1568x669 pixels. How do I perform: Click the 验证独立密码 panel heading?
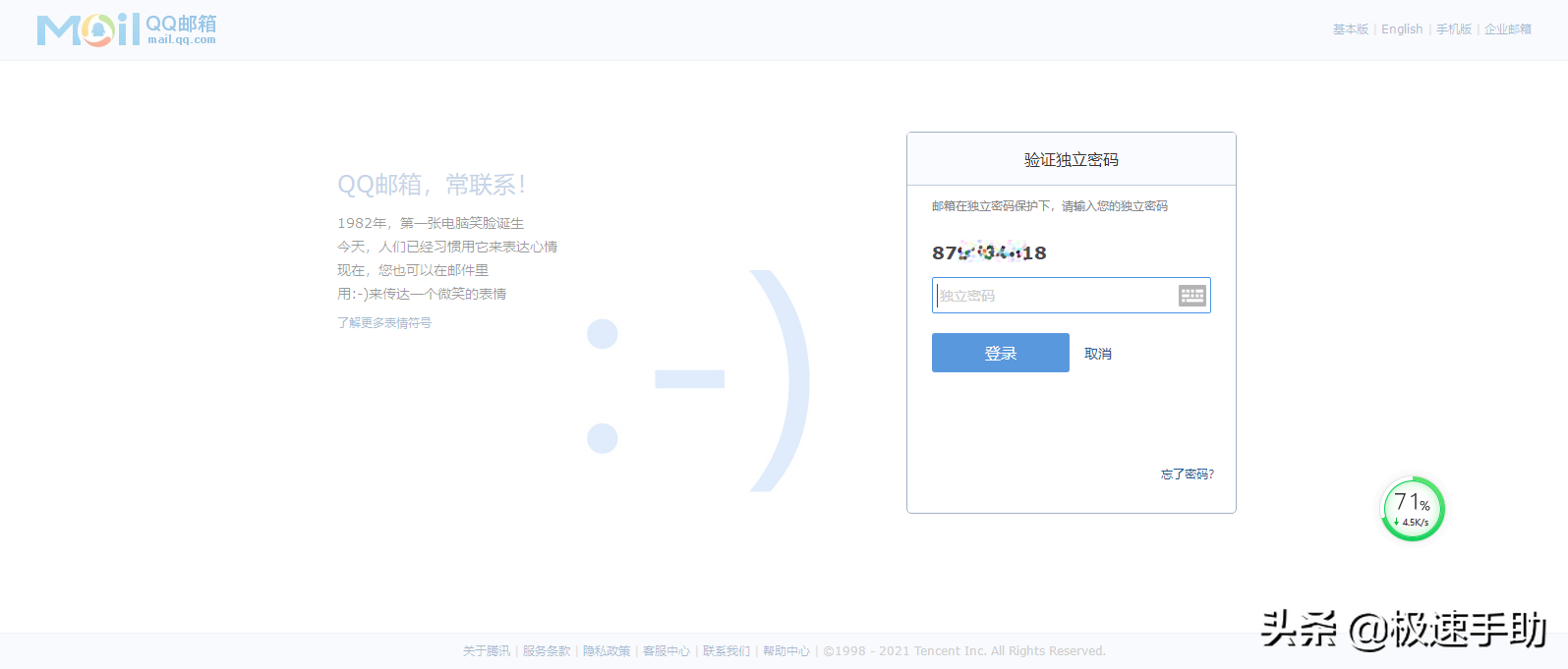[x=1072, y=160]
